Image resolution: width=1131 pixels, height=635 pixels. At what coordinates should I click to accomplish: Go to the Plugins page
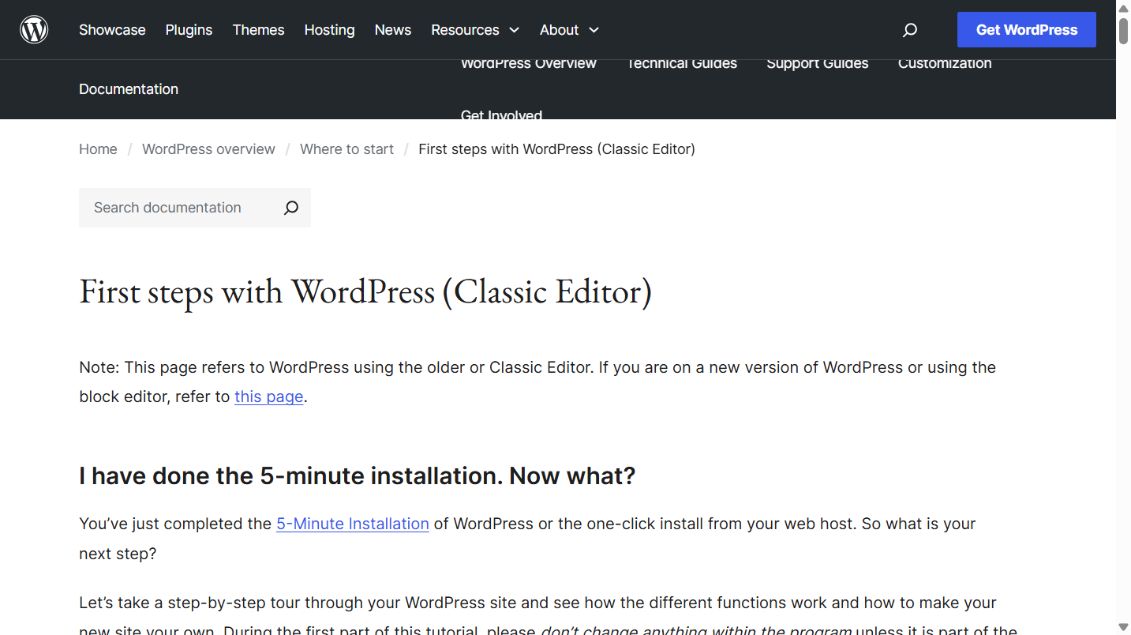coord(189,30)
